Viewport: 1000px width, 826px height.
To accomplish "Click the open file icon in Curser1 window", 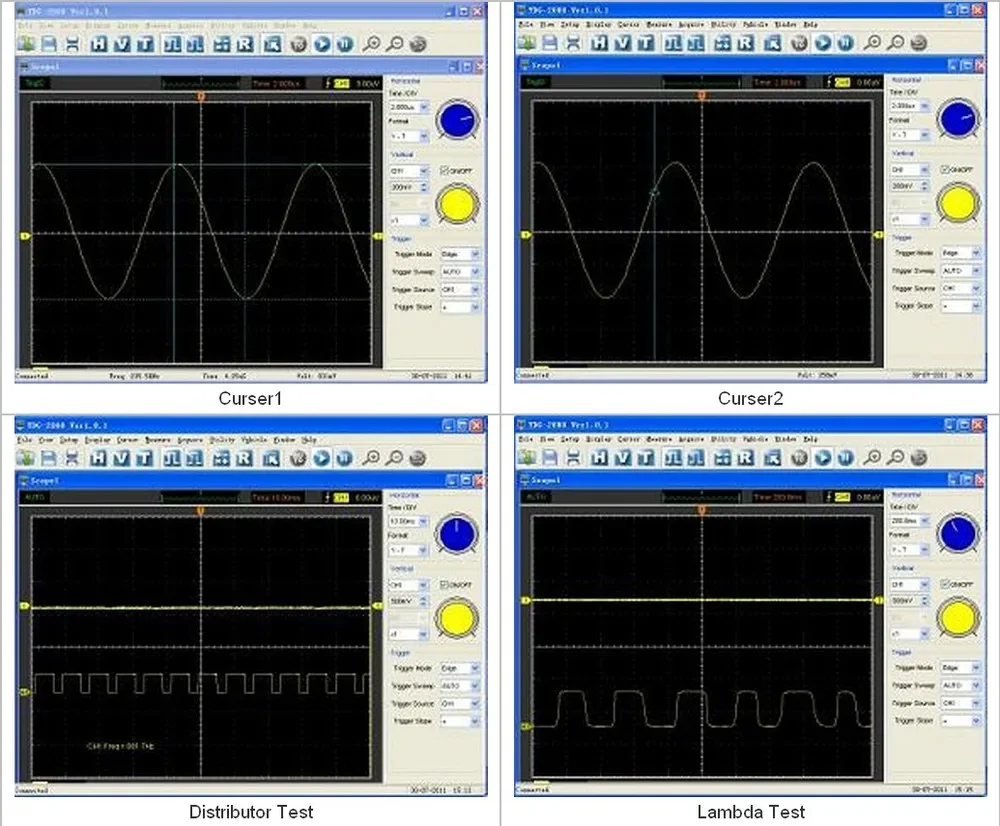I will [26, 44].
